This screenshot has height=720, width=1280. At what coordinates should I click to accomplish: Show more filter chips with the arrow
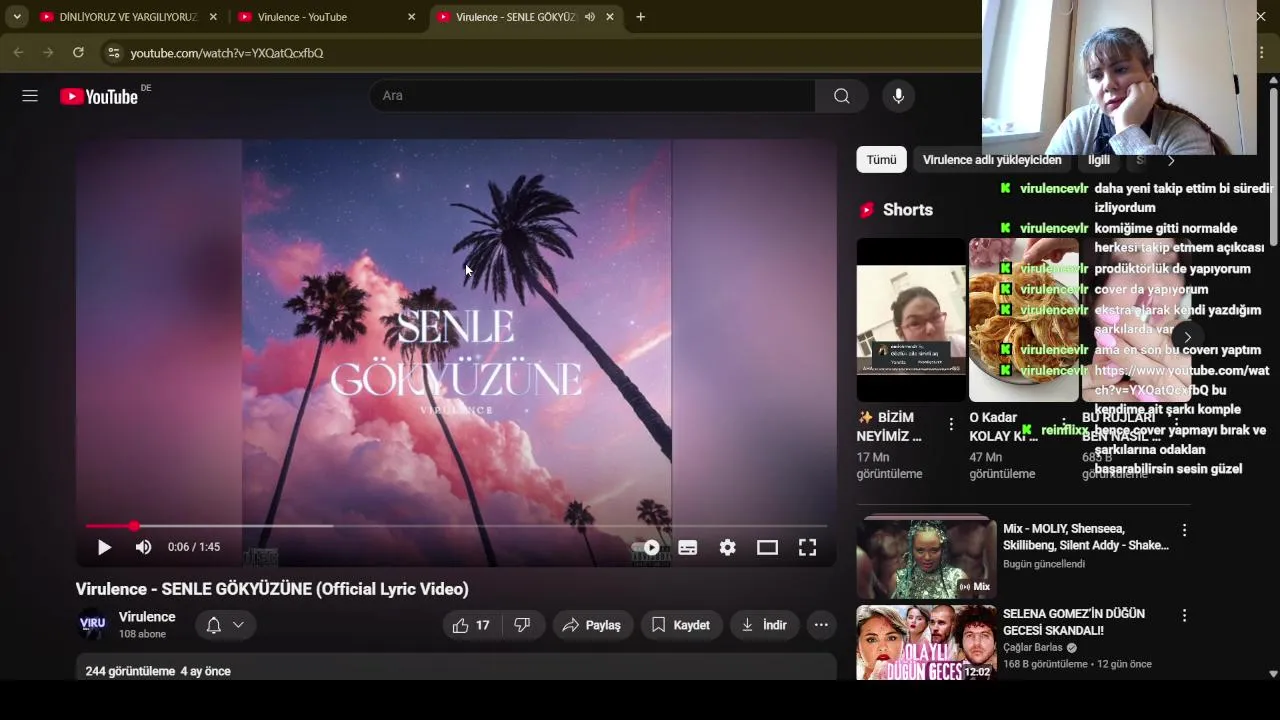[1171, 160]
